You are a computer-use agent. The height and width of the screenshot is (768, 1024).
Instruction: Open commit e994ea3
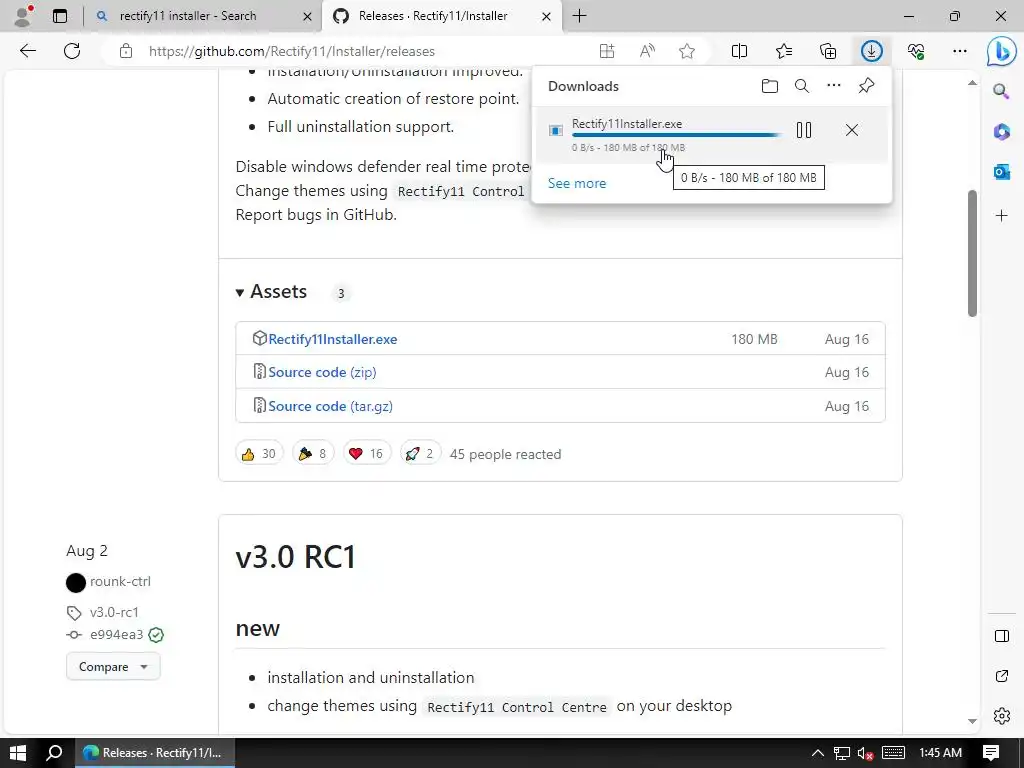point(116,634)
